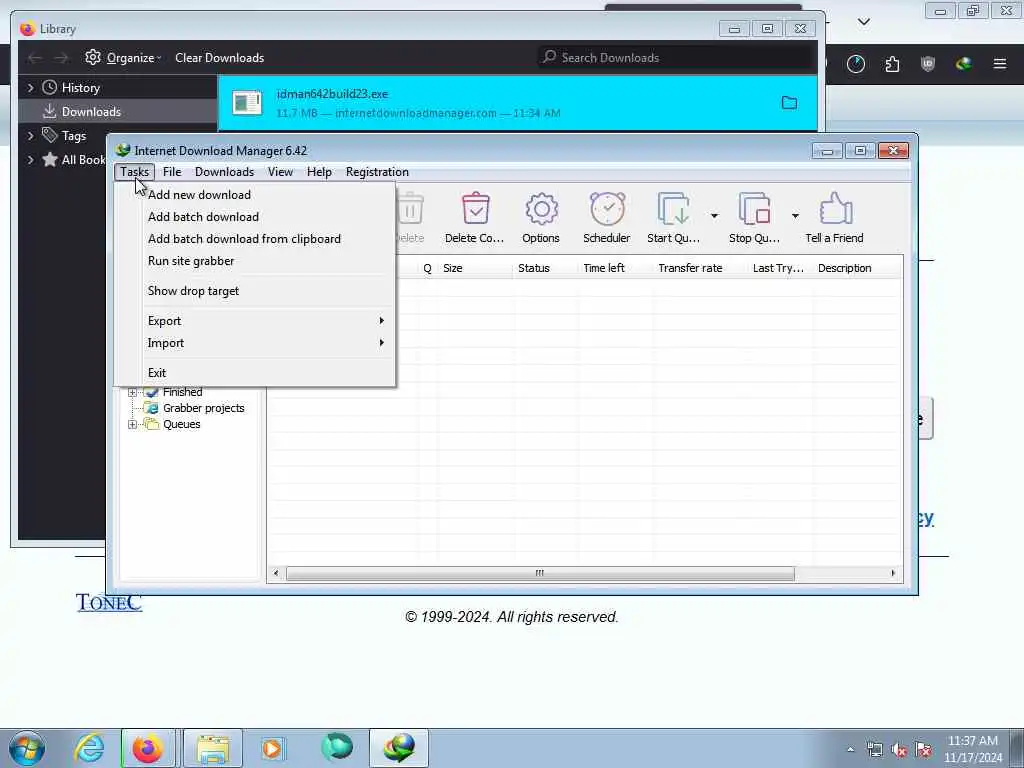Expand History in Library sidebar
The height and width of the screenshot is (768, 1024).
click(x=30, y=88)
